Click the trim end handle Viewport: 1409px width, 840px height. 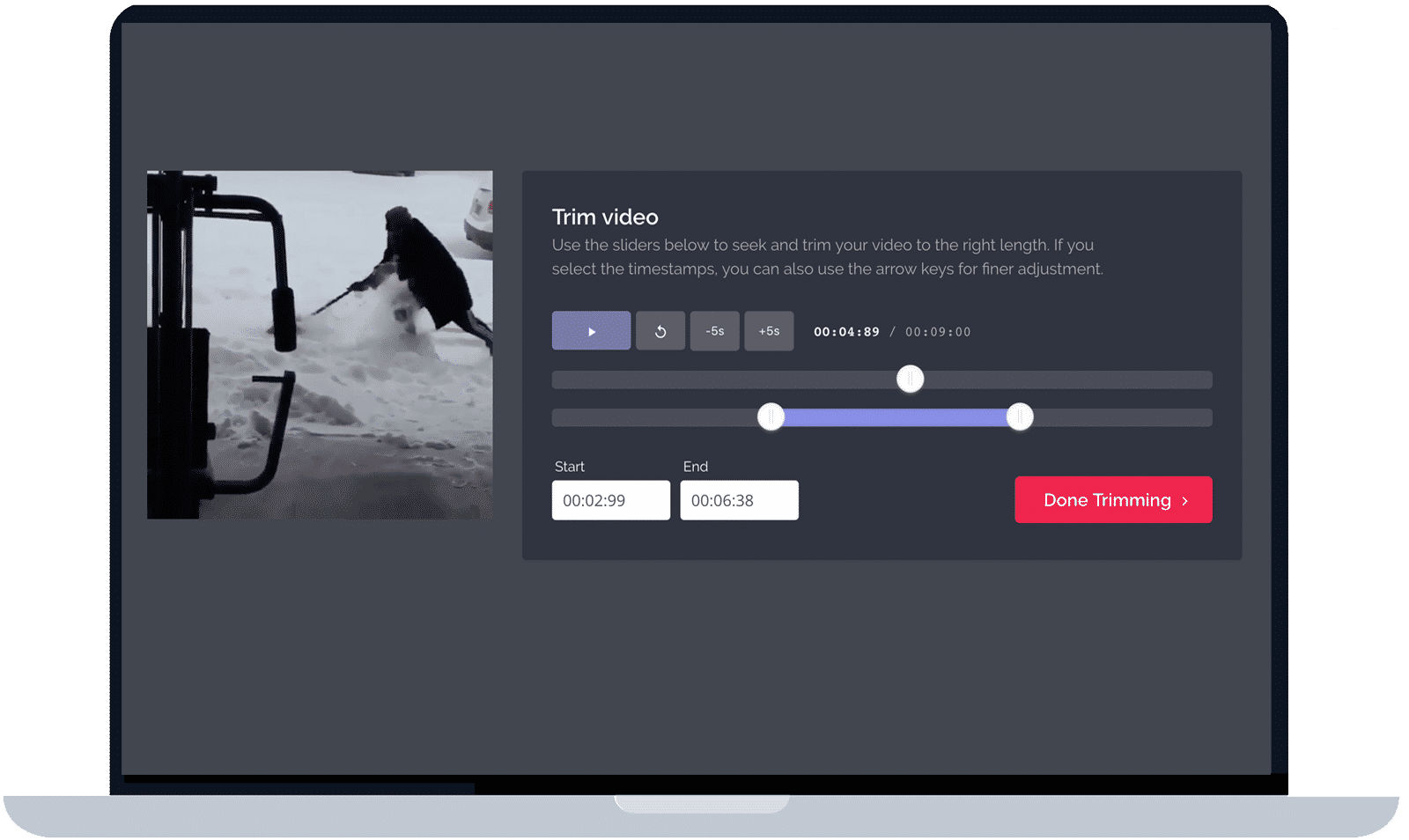tap(1020, 416)
